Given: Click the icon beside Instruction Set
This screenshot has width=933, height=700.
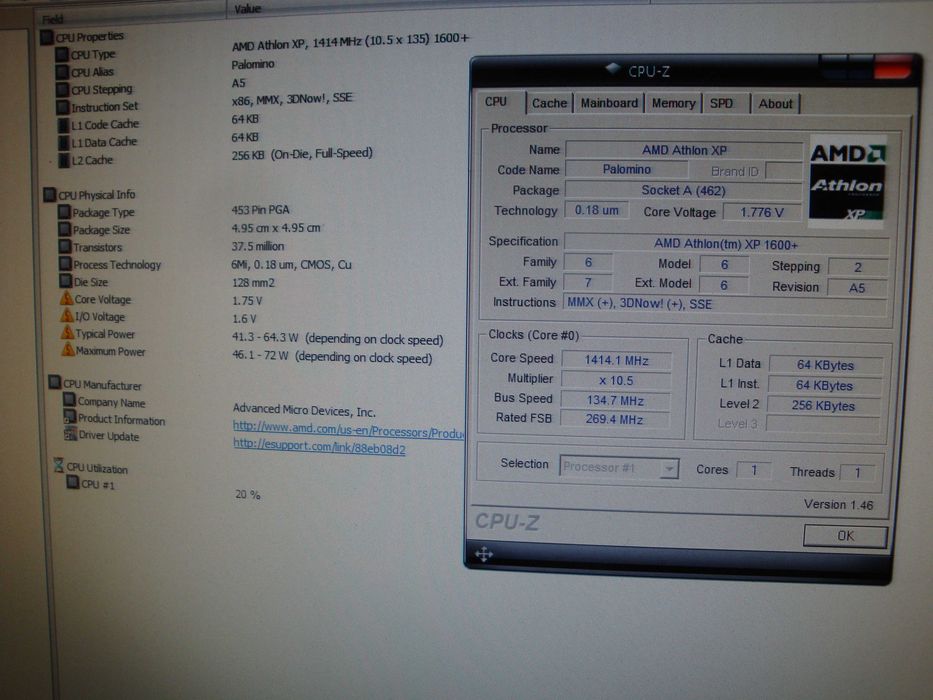Looking at the screenshot, I should tap(63, 107).
